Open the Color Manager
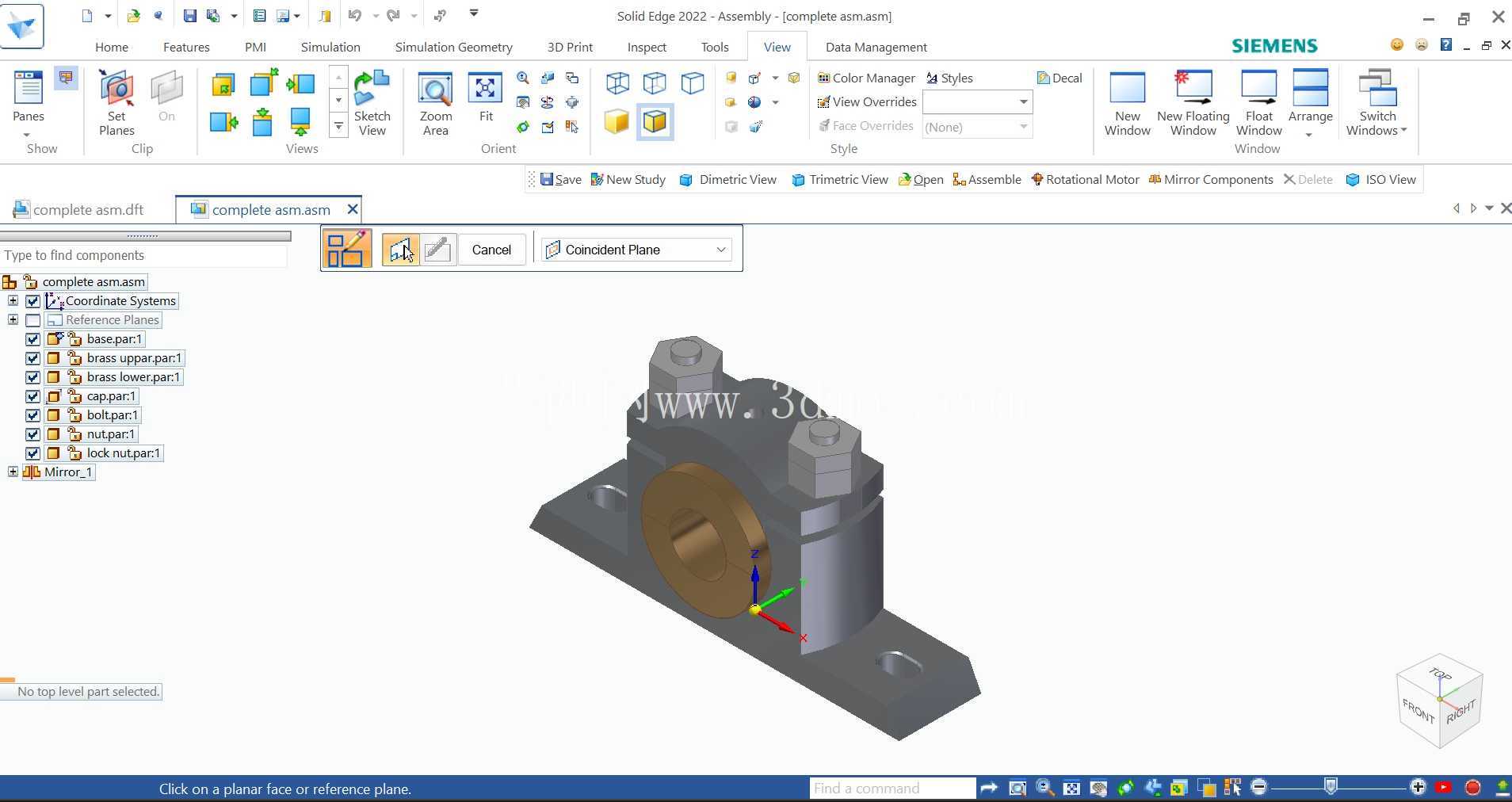The width and height of the screenshot is (1512, 802). point(866,78)
